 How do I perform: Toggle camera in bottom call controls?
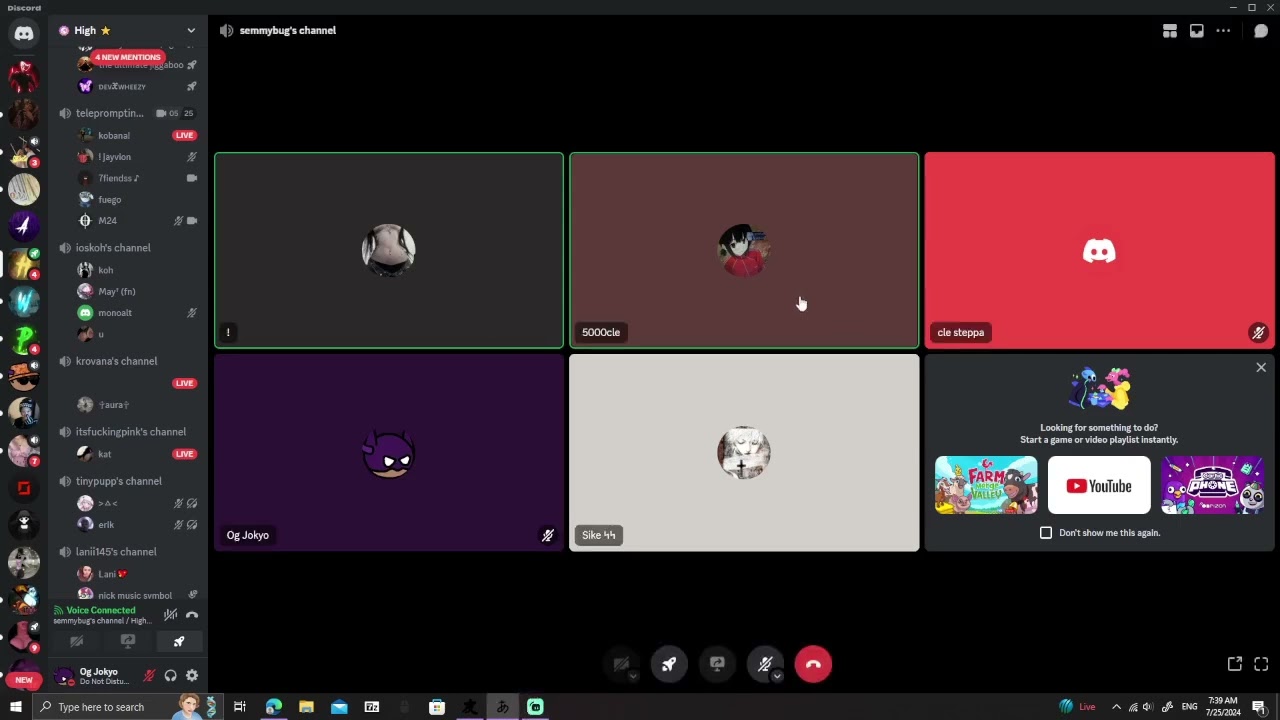(x=621, y=664)
